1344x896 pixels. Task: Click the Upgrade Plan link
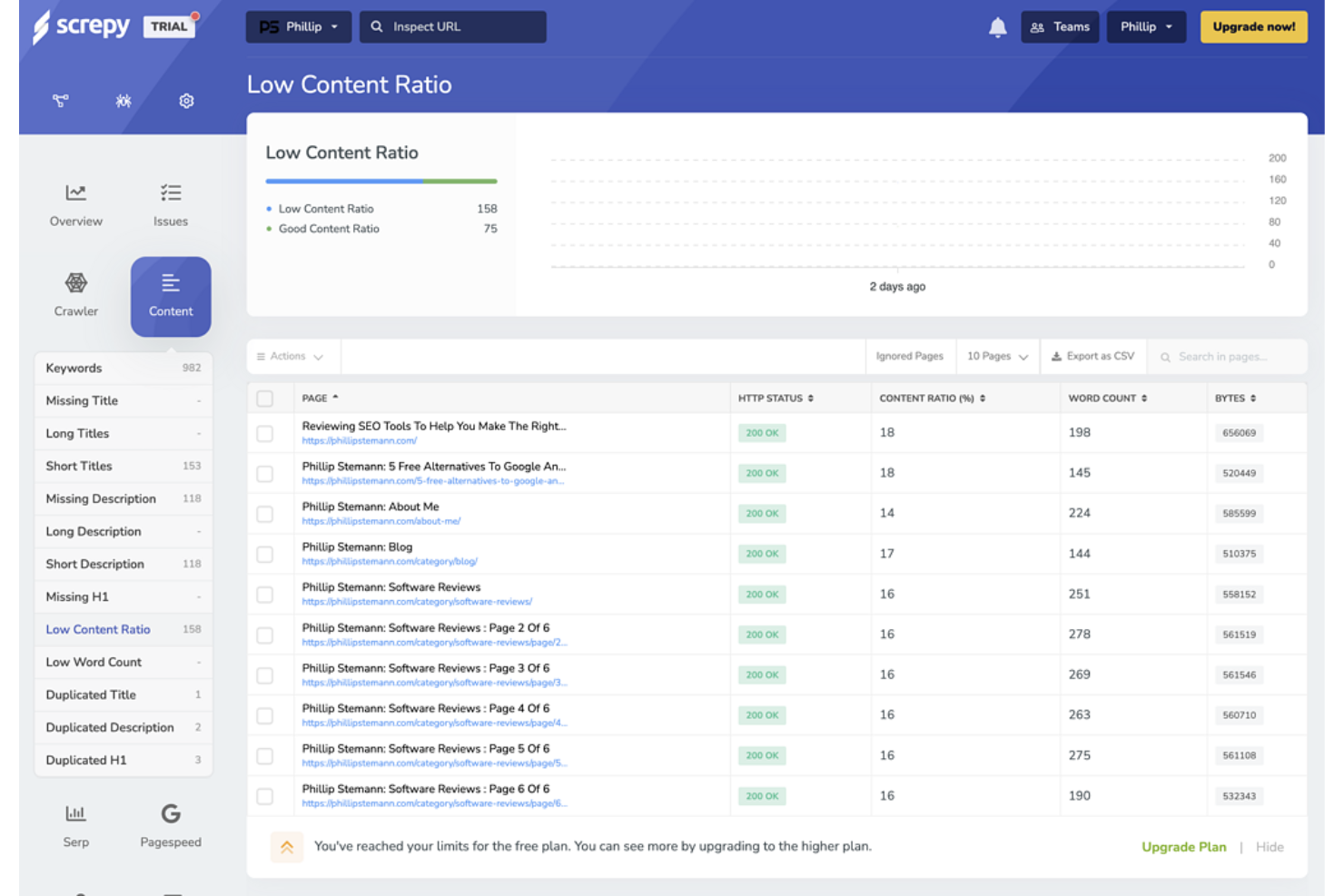point(1183,847)
